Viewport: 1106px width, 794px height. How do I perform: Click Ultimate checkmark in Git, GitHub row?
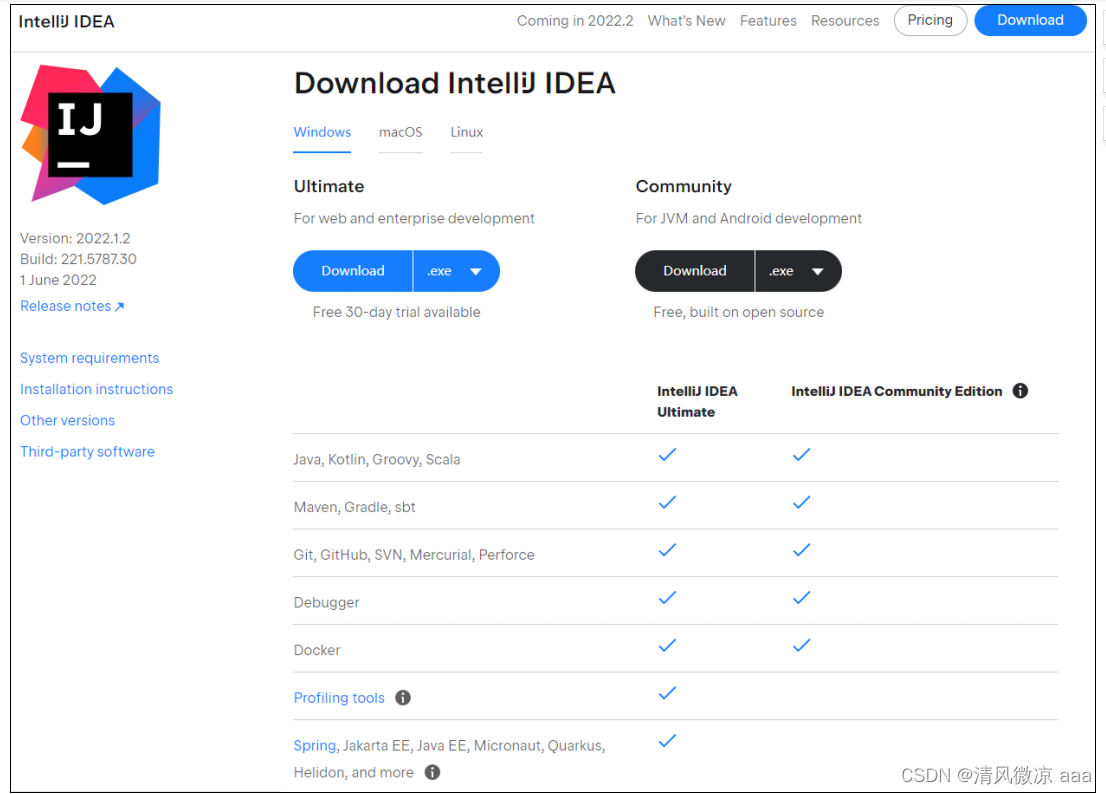667,550
